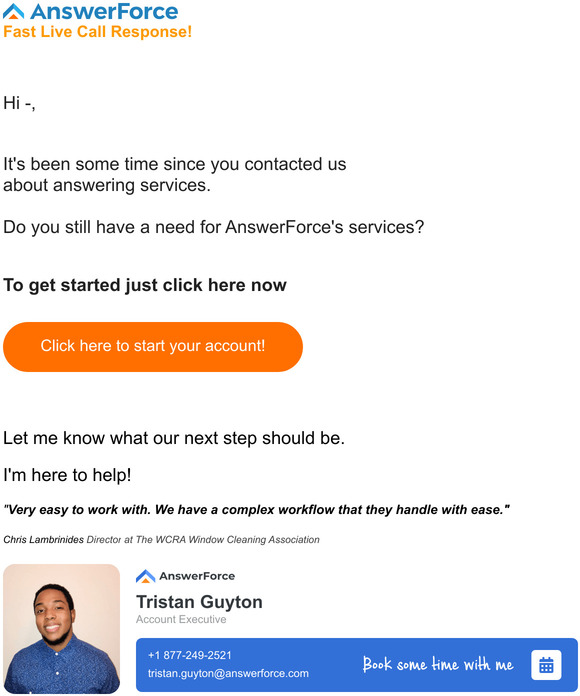
Task: Click 'Do you still have a need' sentence
Action: pos(213,227)
